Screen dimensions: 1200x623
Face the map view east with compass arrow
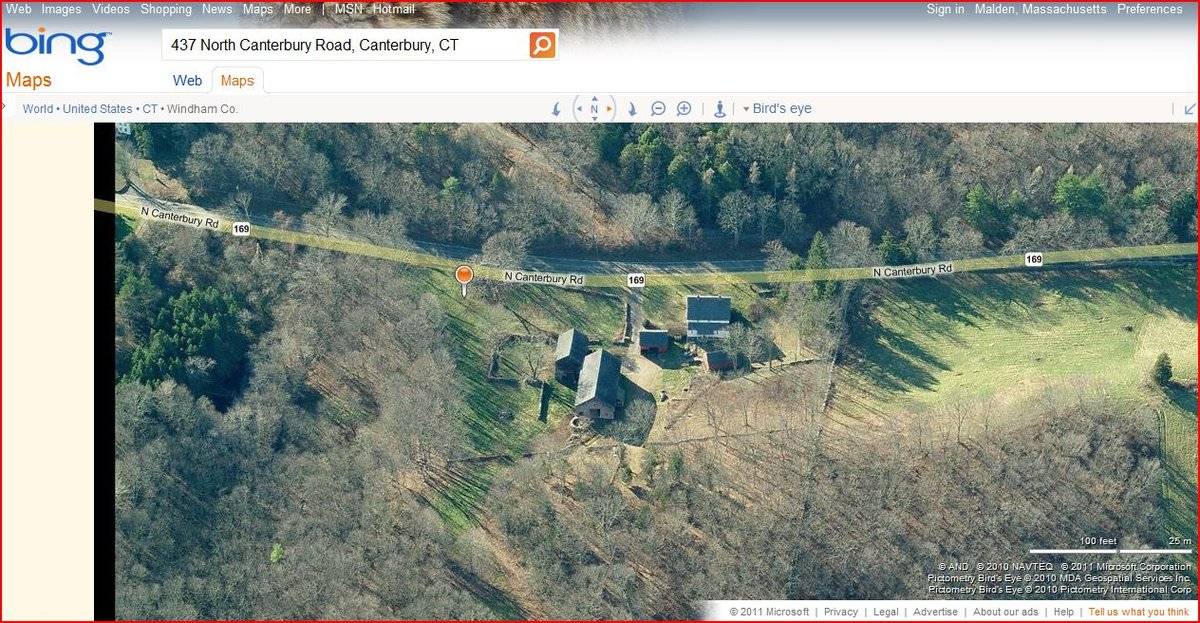tap(610, 109)
